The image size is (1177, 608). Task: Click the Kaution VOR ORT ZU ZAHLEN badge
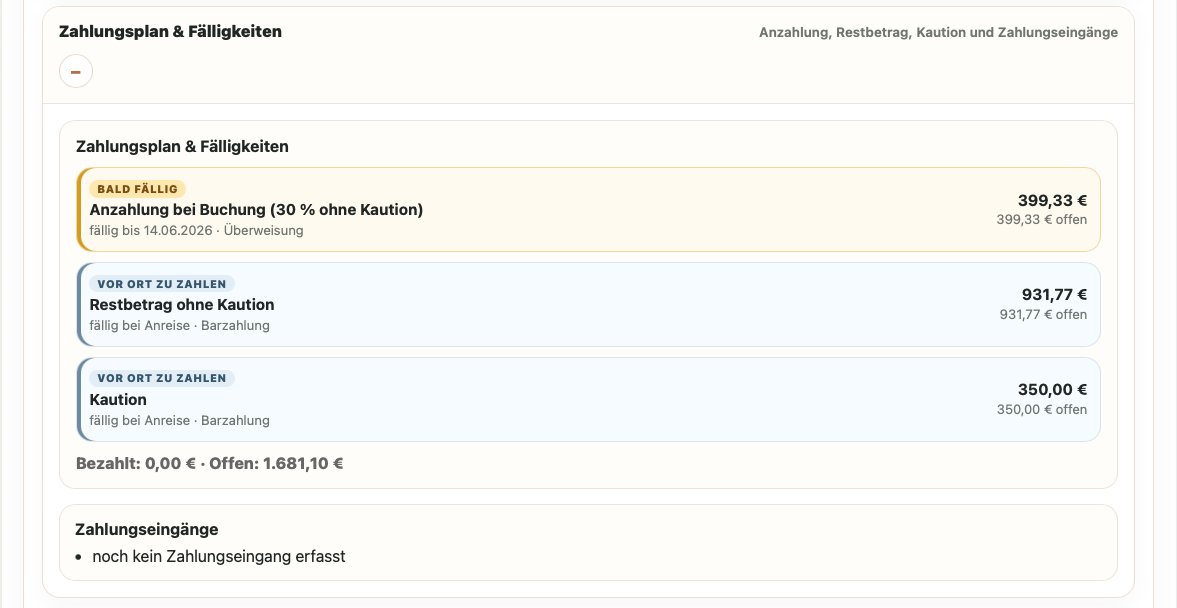click(x=161, y=378)
